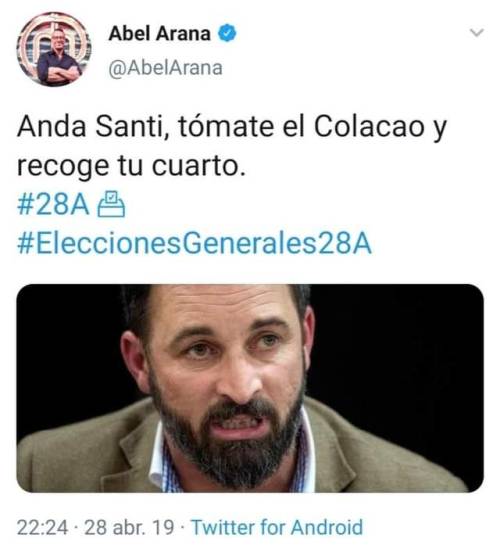Open the tweet author's profile picture
The height and width of the screenshot is (552, 500).
[54, 49]
